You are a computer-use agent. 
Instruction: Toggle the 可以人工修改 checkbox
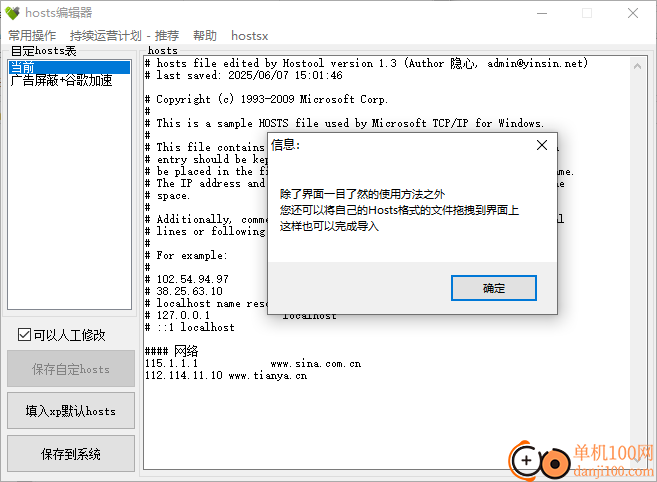pos(61,335)
